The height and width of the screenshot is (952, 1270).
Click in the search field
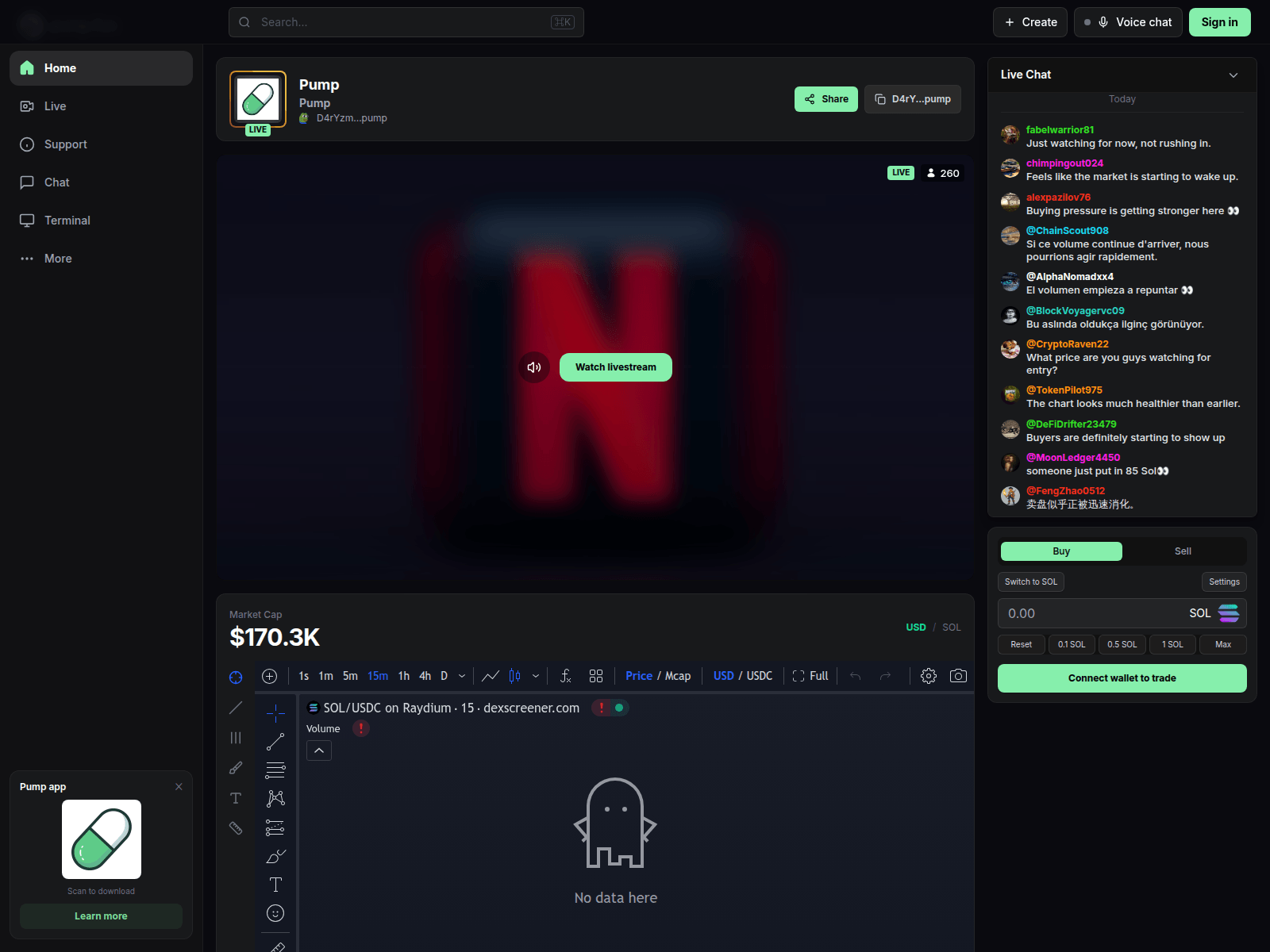point(406,22)
